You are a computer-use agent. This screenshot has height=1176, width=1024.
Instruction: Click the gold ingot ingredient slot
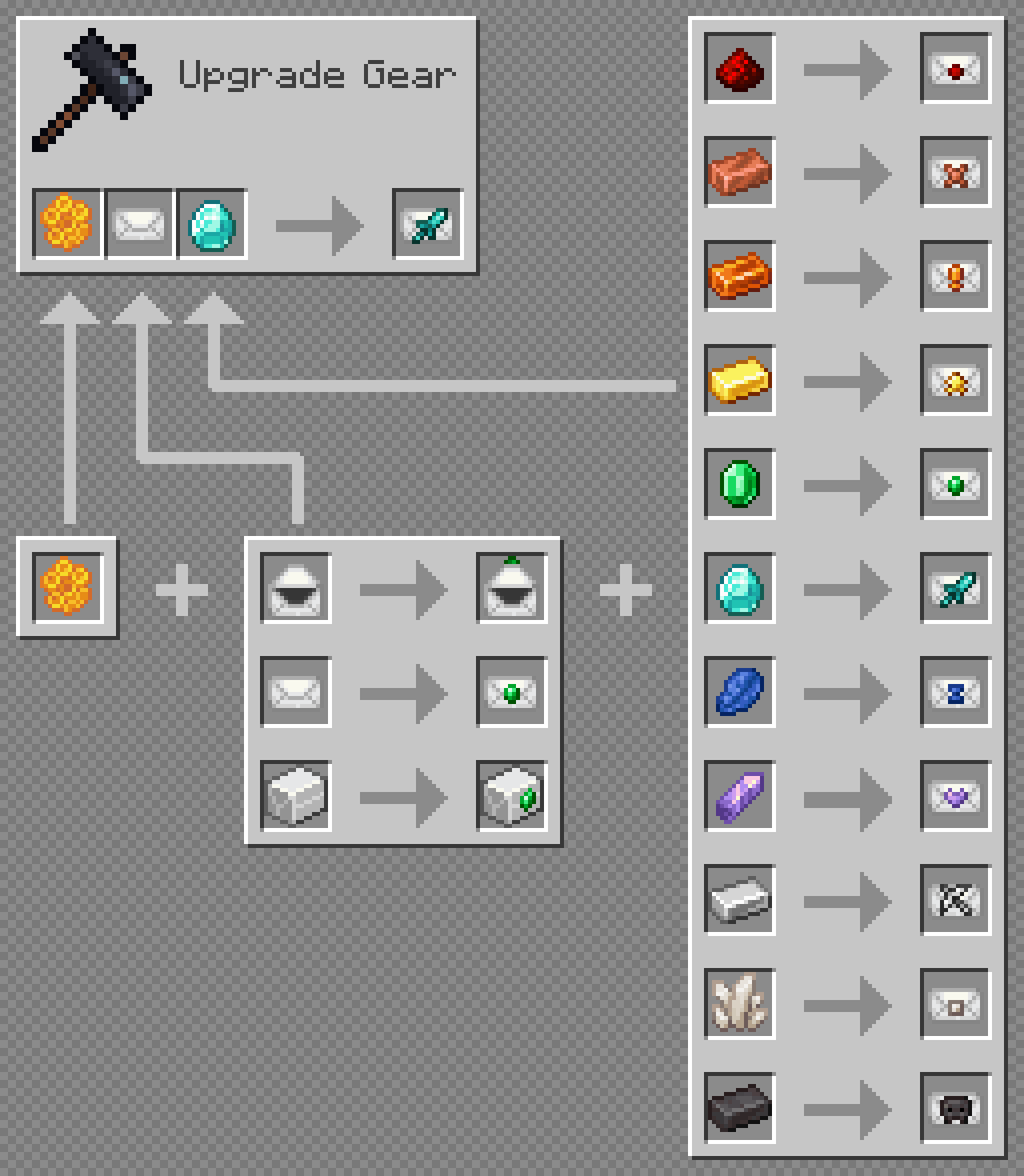pos(740,380)
